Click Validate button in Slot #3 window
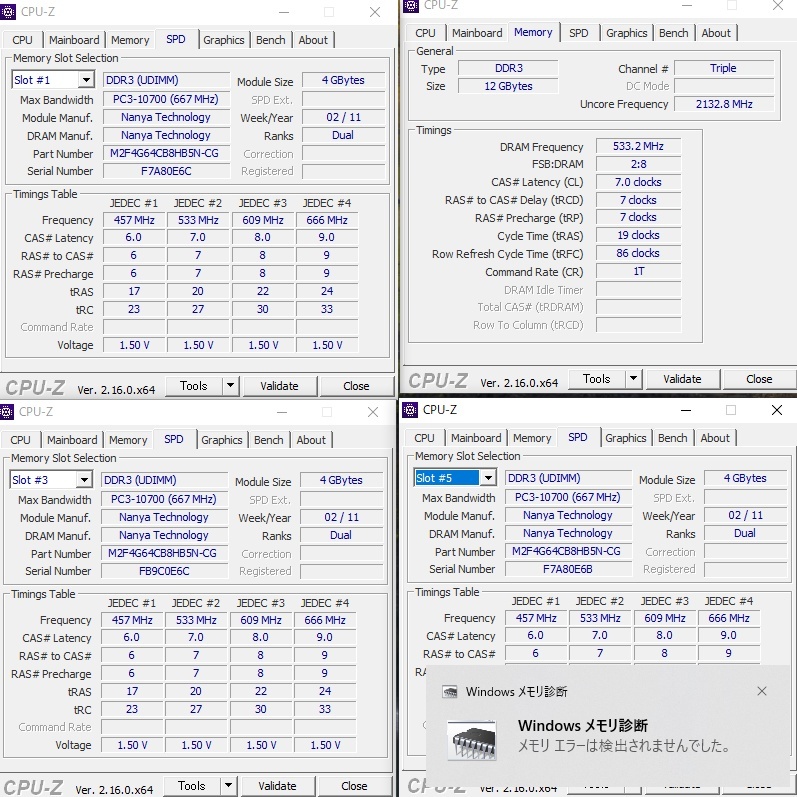This screenshot has height=797, width=797. coord(278,786)
